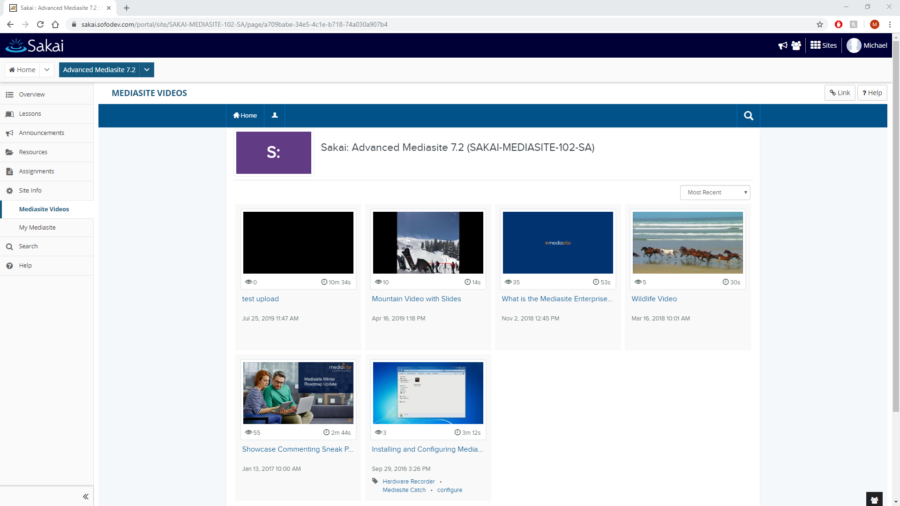Click the browser forward arrow

25,24
